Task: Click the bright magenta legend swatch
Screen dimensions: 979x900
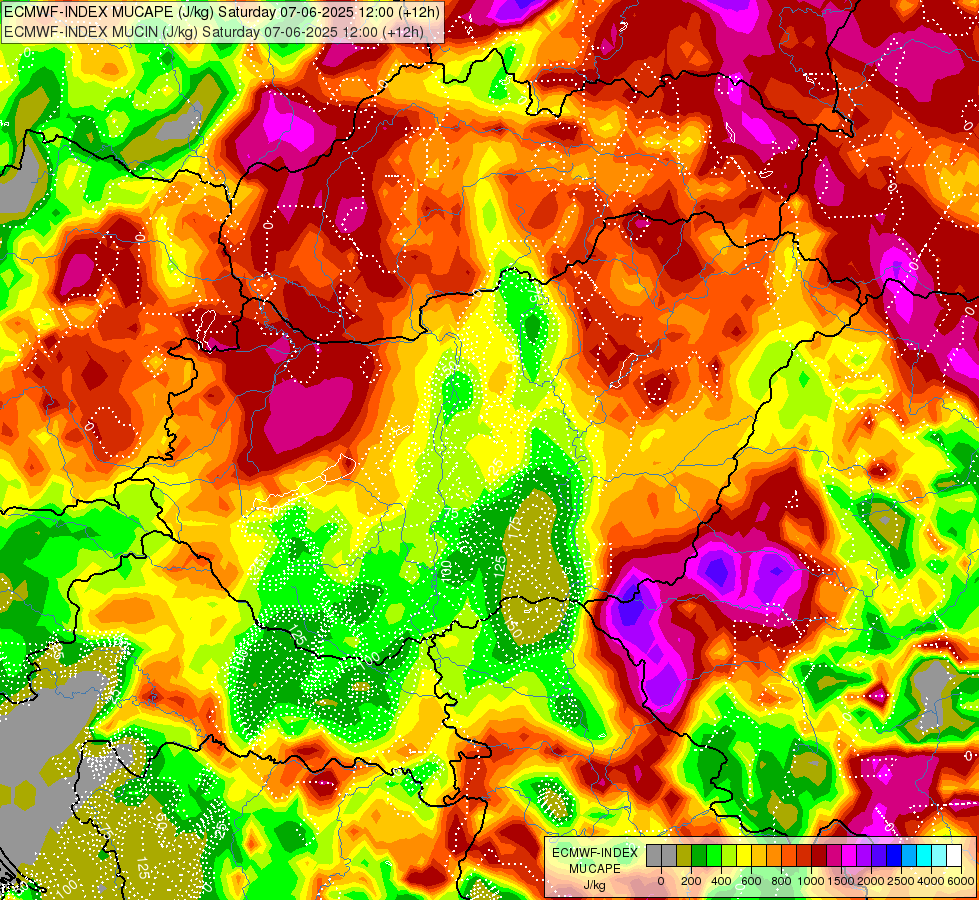Action: click(850, 855)
